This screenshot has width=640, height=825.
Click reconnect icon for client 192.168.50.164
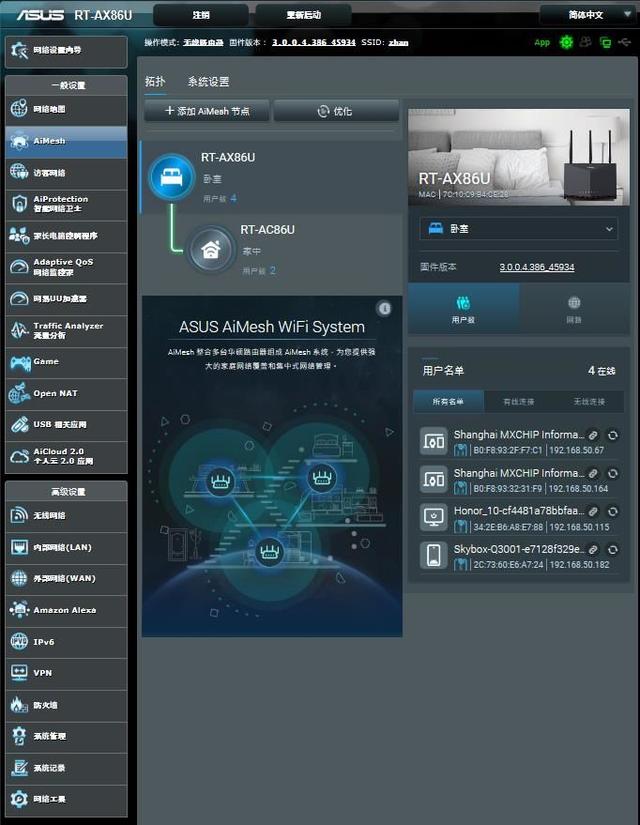[613, 474]
